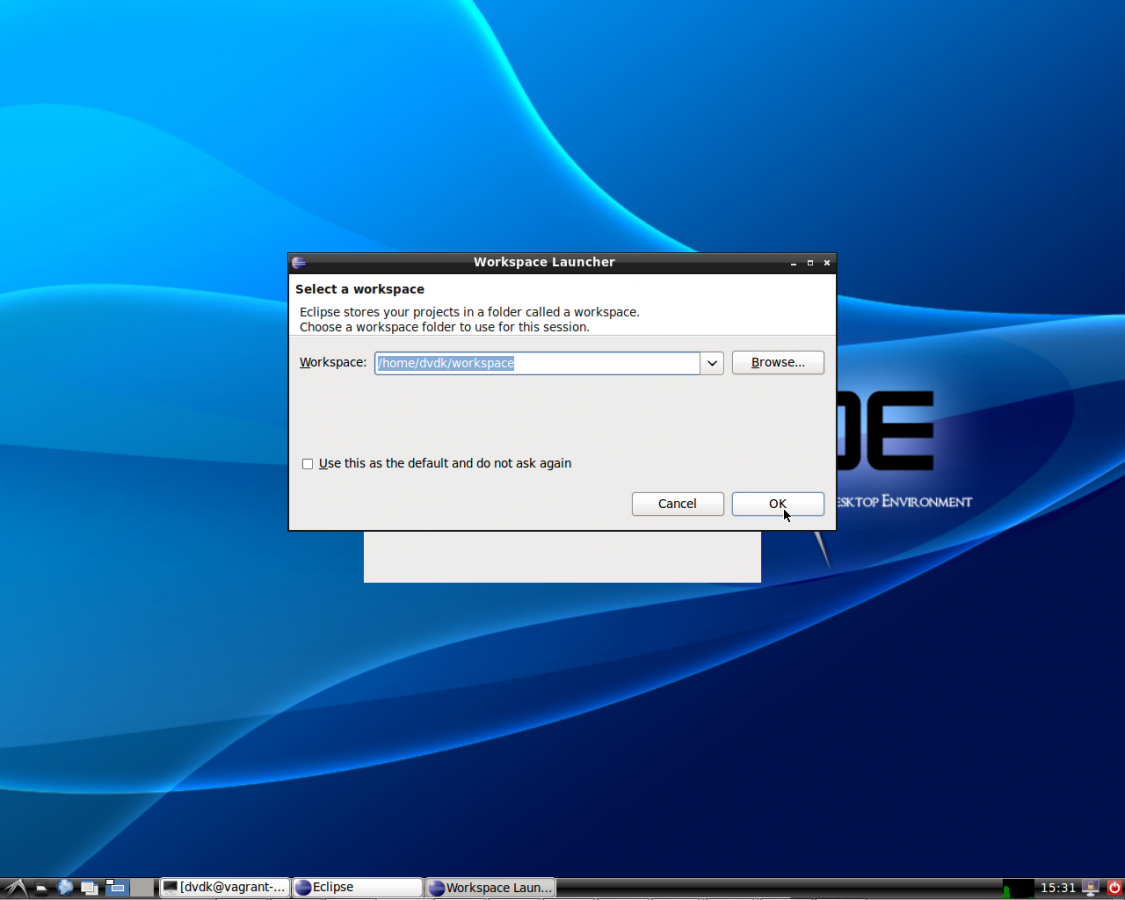Cancel the Workspace Launcher dialog
This screenshot has width=1125, height=900.
pyautogui.click(x=677, y=504)
